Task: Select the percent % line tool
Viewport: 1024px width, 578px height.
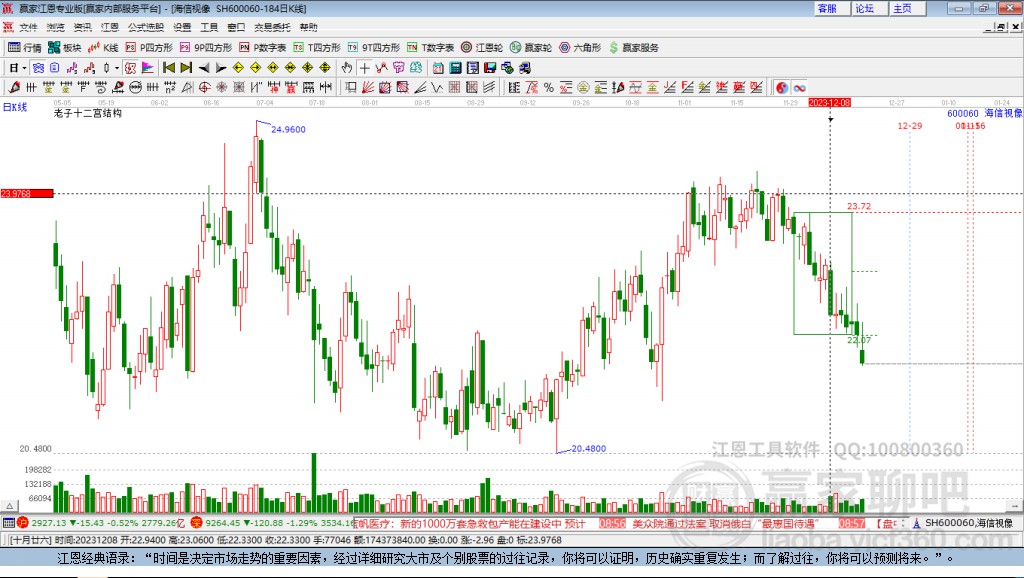Action: 548,87
